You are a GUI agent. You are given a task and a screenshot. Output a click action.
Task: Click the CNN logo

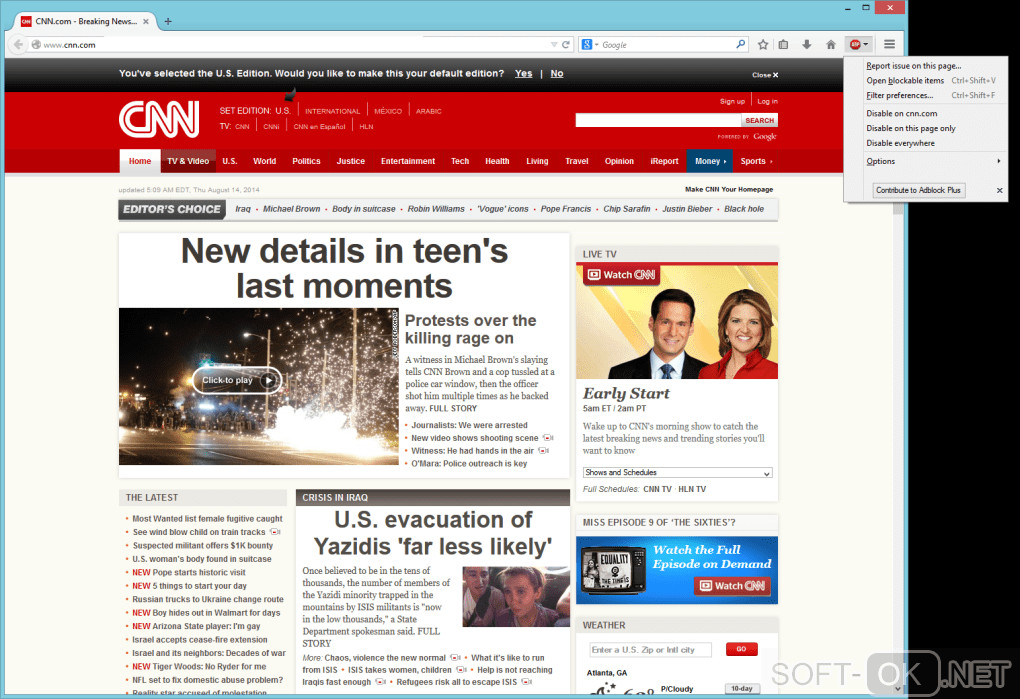coord(159,119)
